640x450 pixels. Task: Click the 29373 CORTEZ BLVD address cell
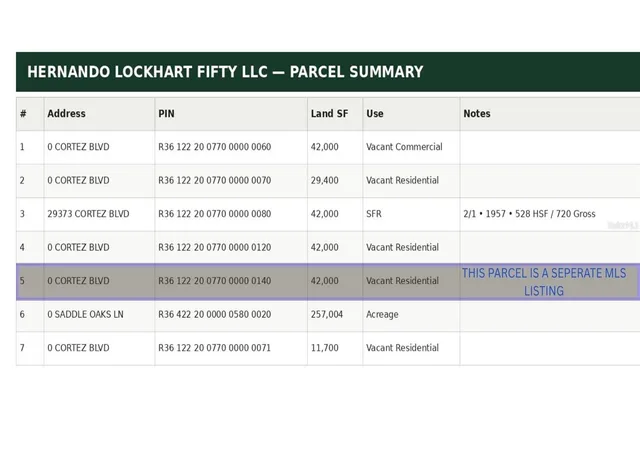88,214
